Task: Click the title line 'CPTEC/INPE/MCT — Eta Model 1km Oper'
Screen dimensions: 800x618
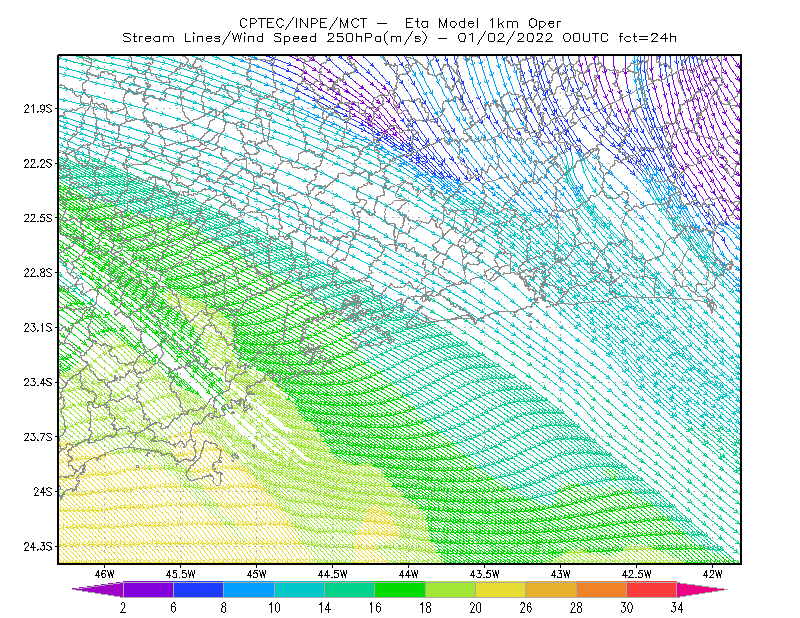Action: pyautogui.click(x=400, y=23)
